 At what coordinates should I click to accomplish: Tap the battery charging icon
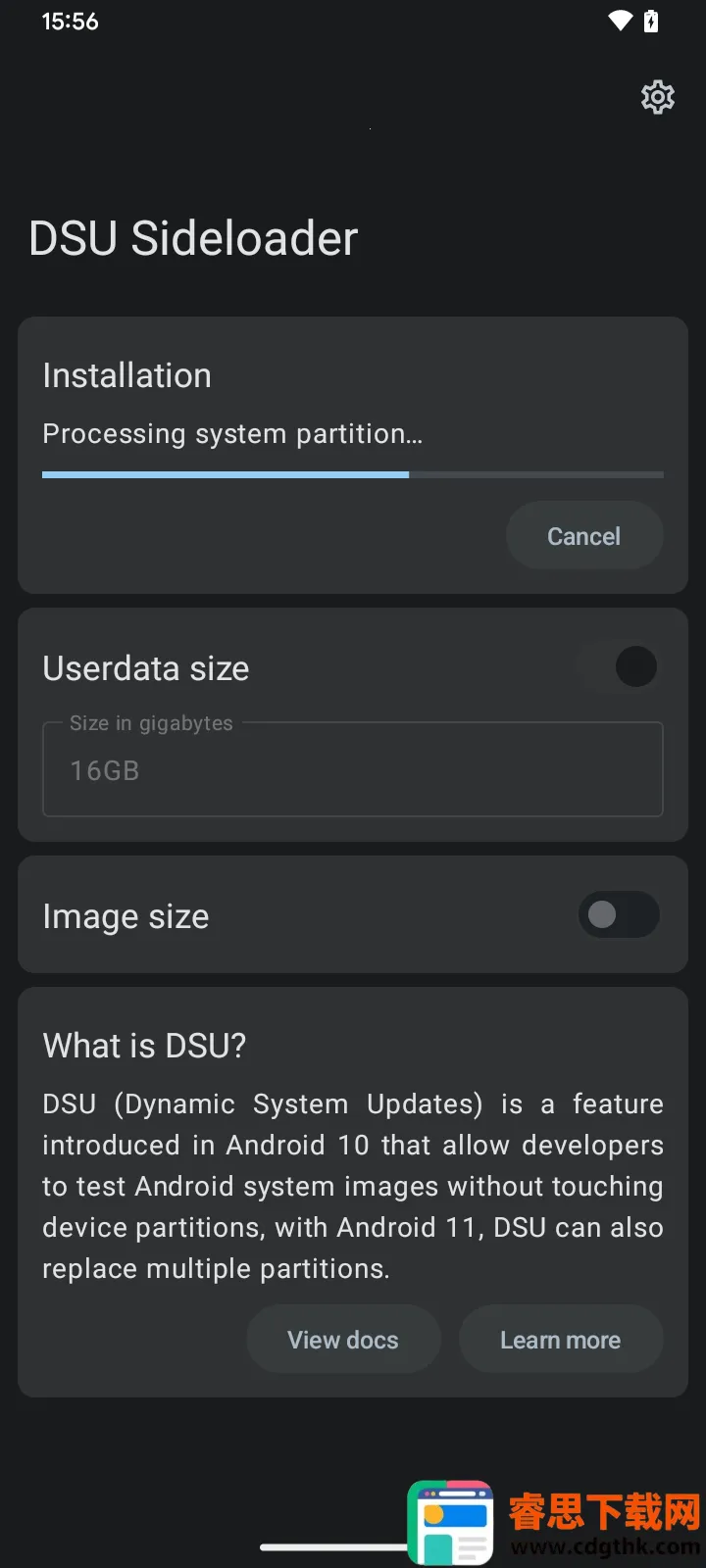pyautogui.click(x=651, y=21)
